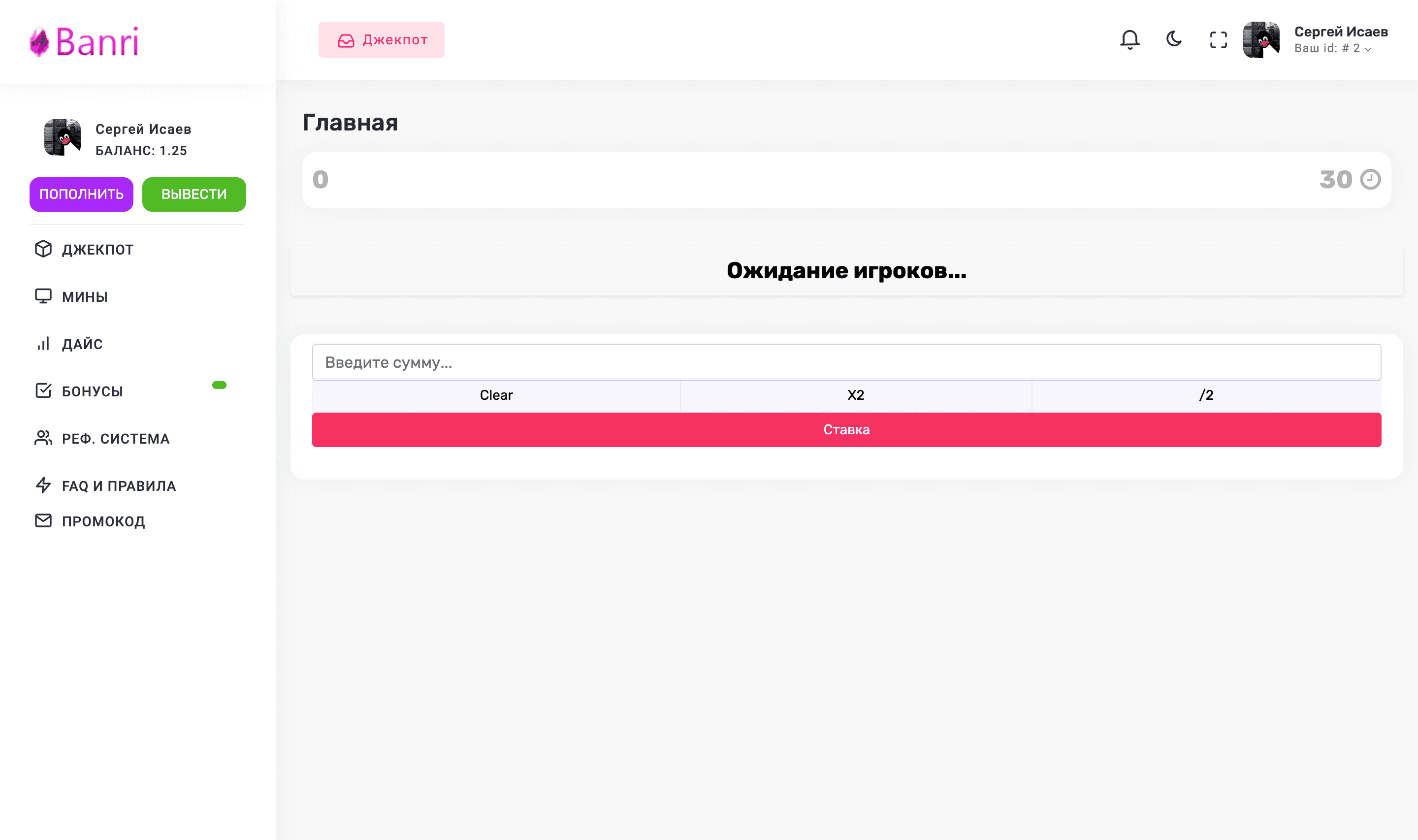Click the Banri logo

[x=84, y=42]
